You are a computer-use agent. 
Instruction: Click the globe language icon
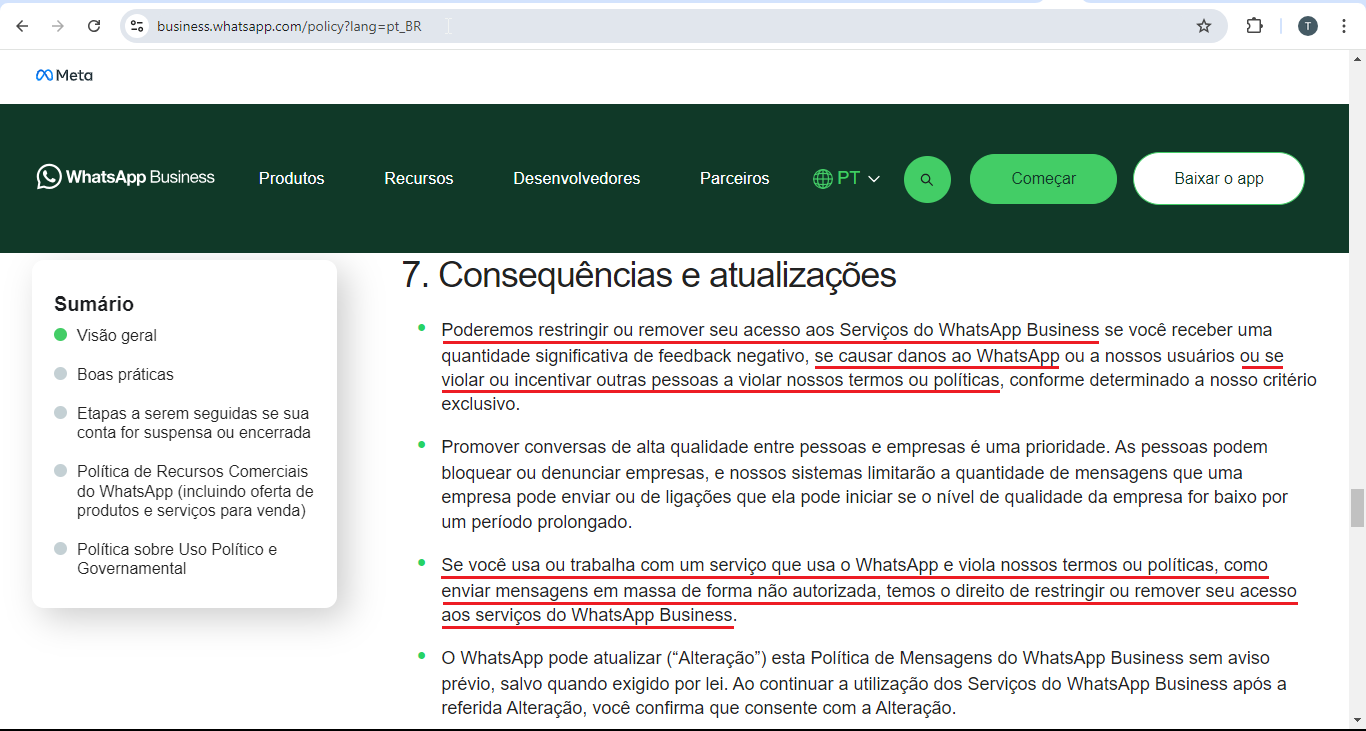pos(823,179)
